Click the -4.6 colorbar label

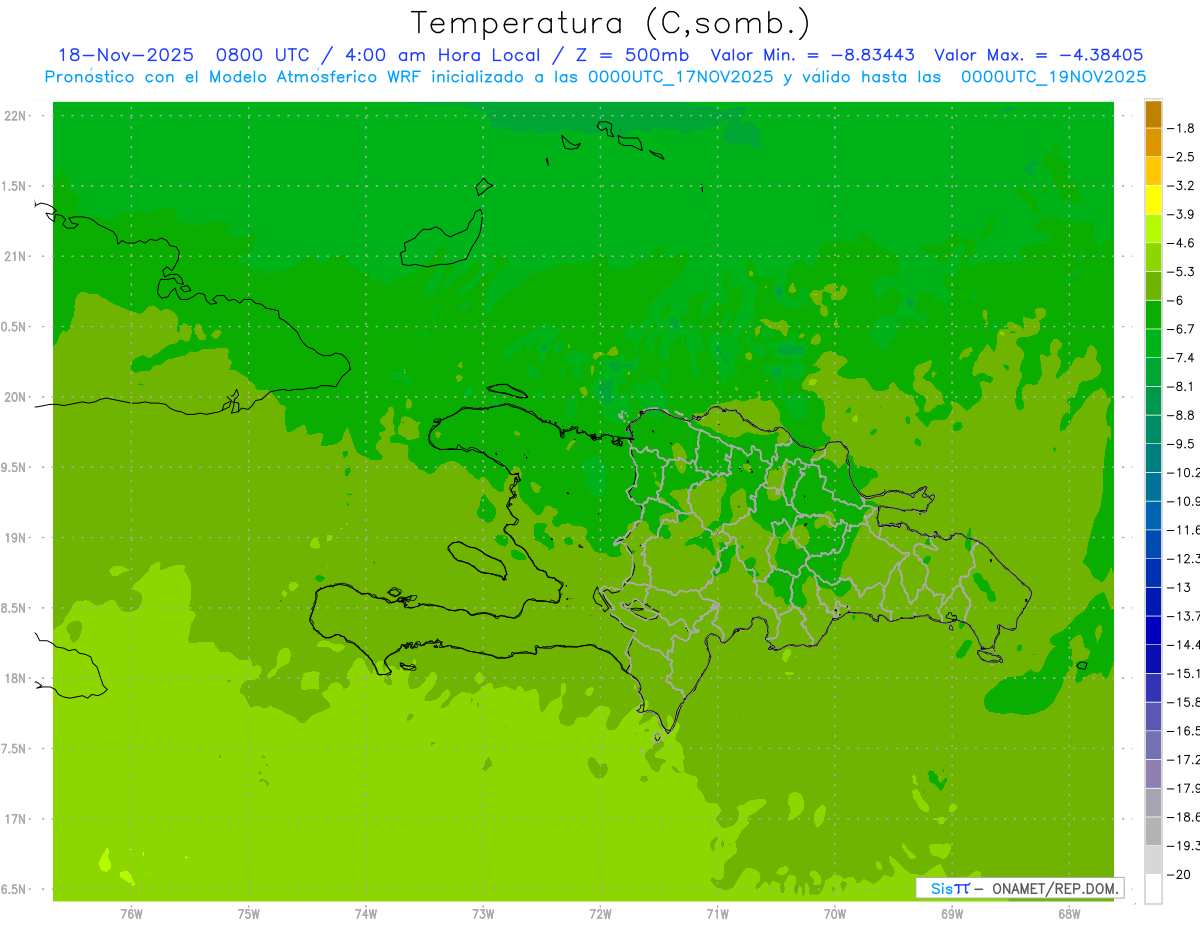1181,243
